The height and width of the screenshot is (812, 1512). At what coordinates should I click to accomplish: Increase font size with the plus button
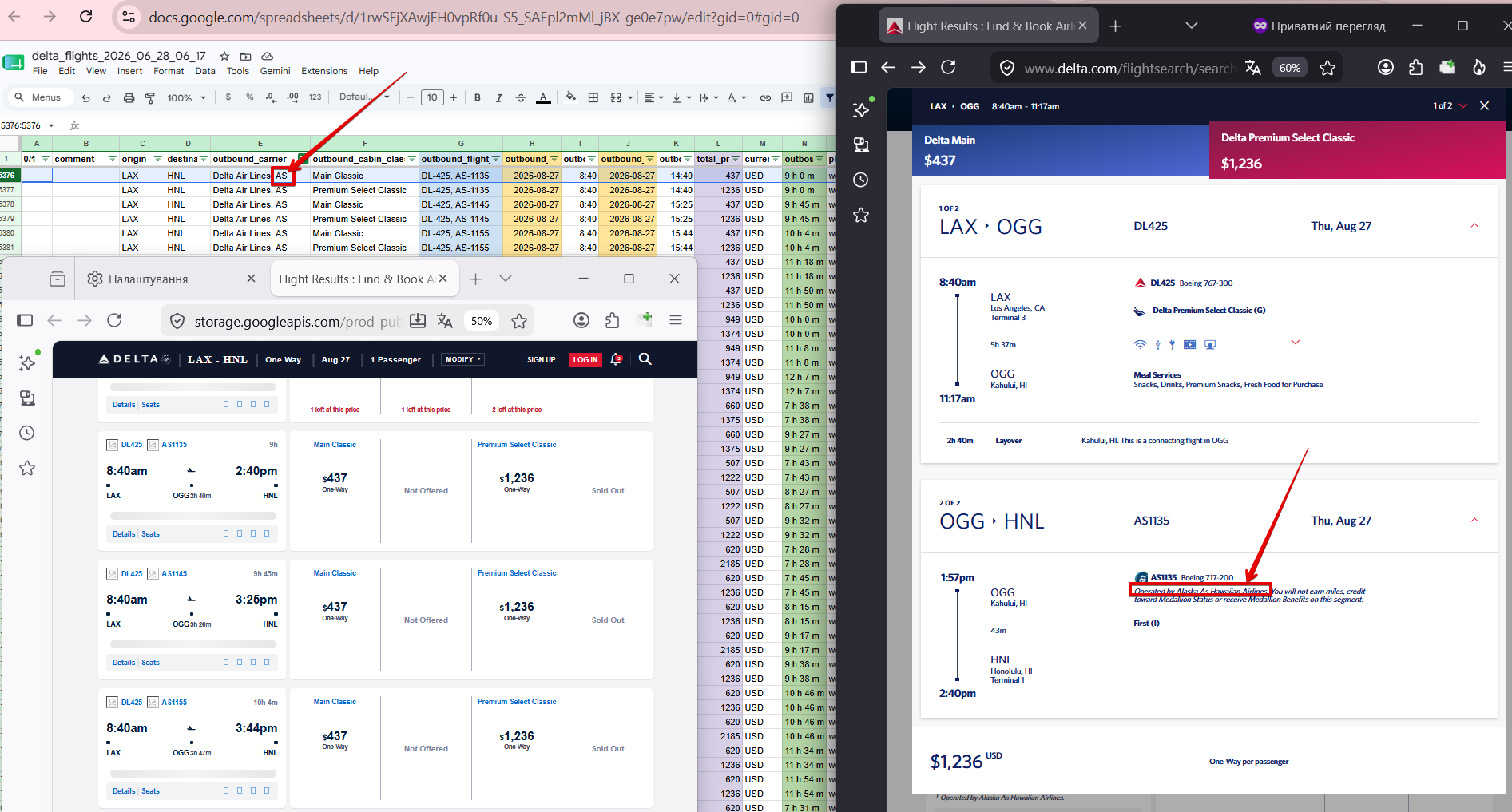[x=454, y=97]
